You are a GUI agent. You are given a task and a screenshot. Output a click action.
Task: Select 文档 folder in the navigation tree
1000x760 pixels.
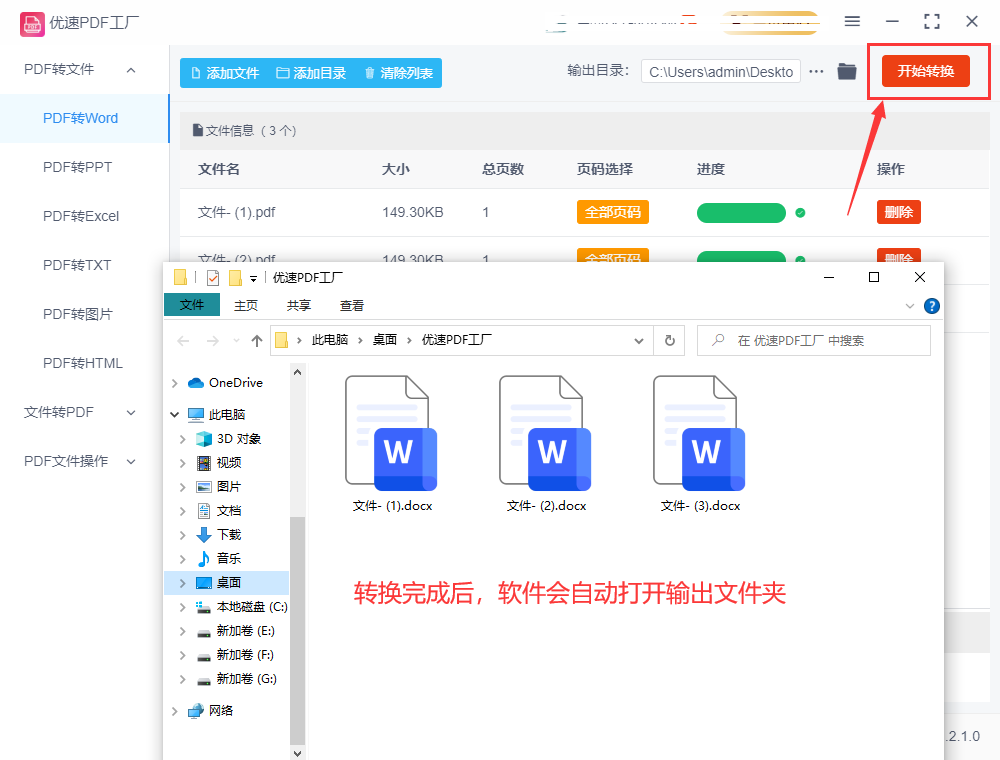pyautogui.click(x=219, y=511)
